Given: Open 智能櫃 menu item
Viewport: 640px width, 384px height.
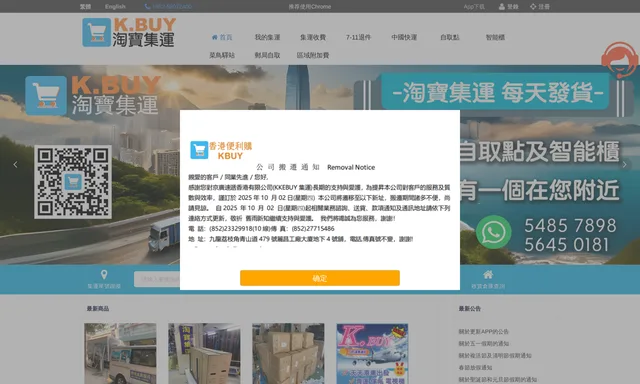Looking at the screenshot, I should click(x=495, y=37).
